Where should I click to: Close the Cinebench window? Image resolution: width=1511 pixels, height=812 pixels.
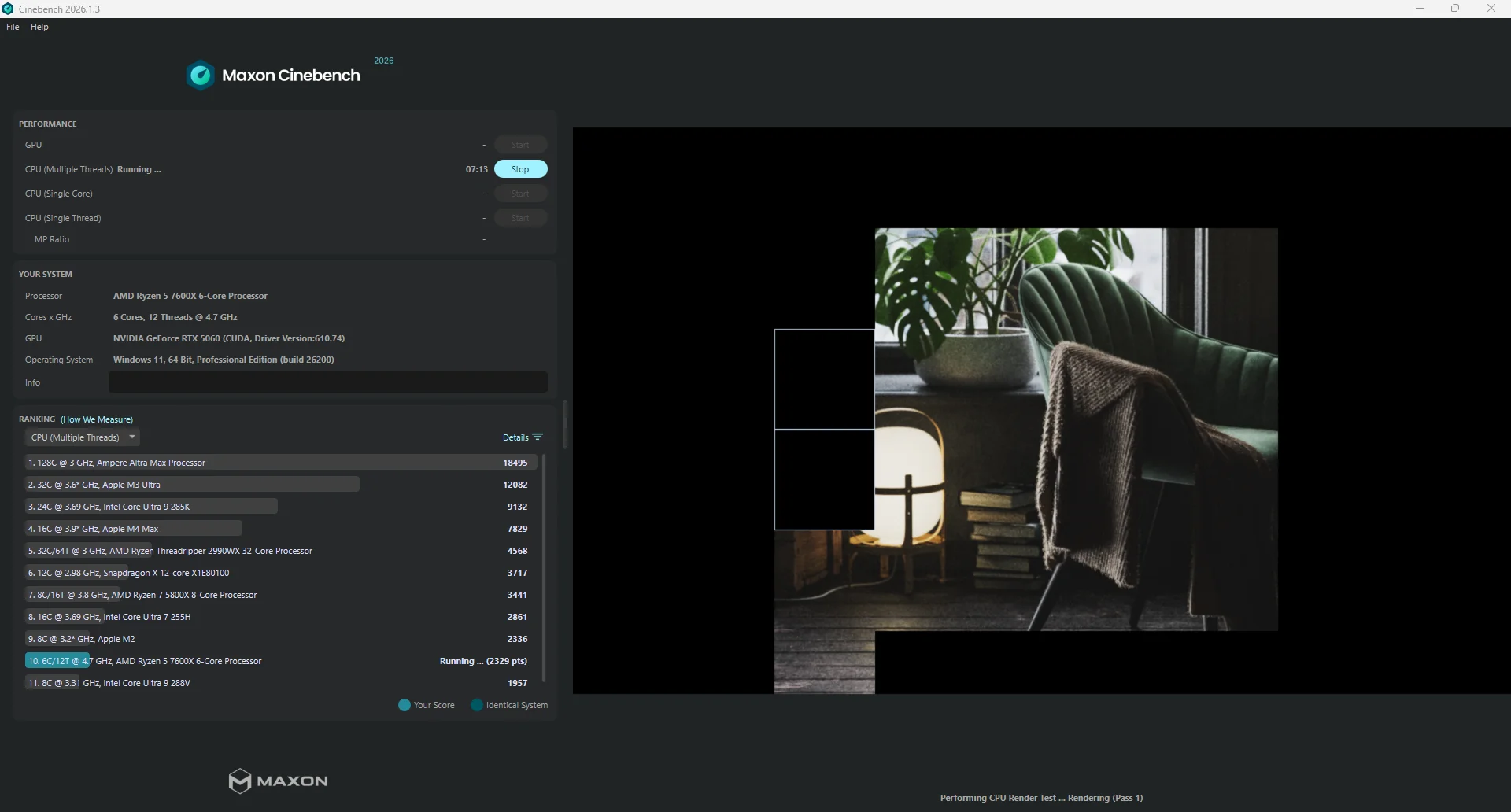[1491, 9]
